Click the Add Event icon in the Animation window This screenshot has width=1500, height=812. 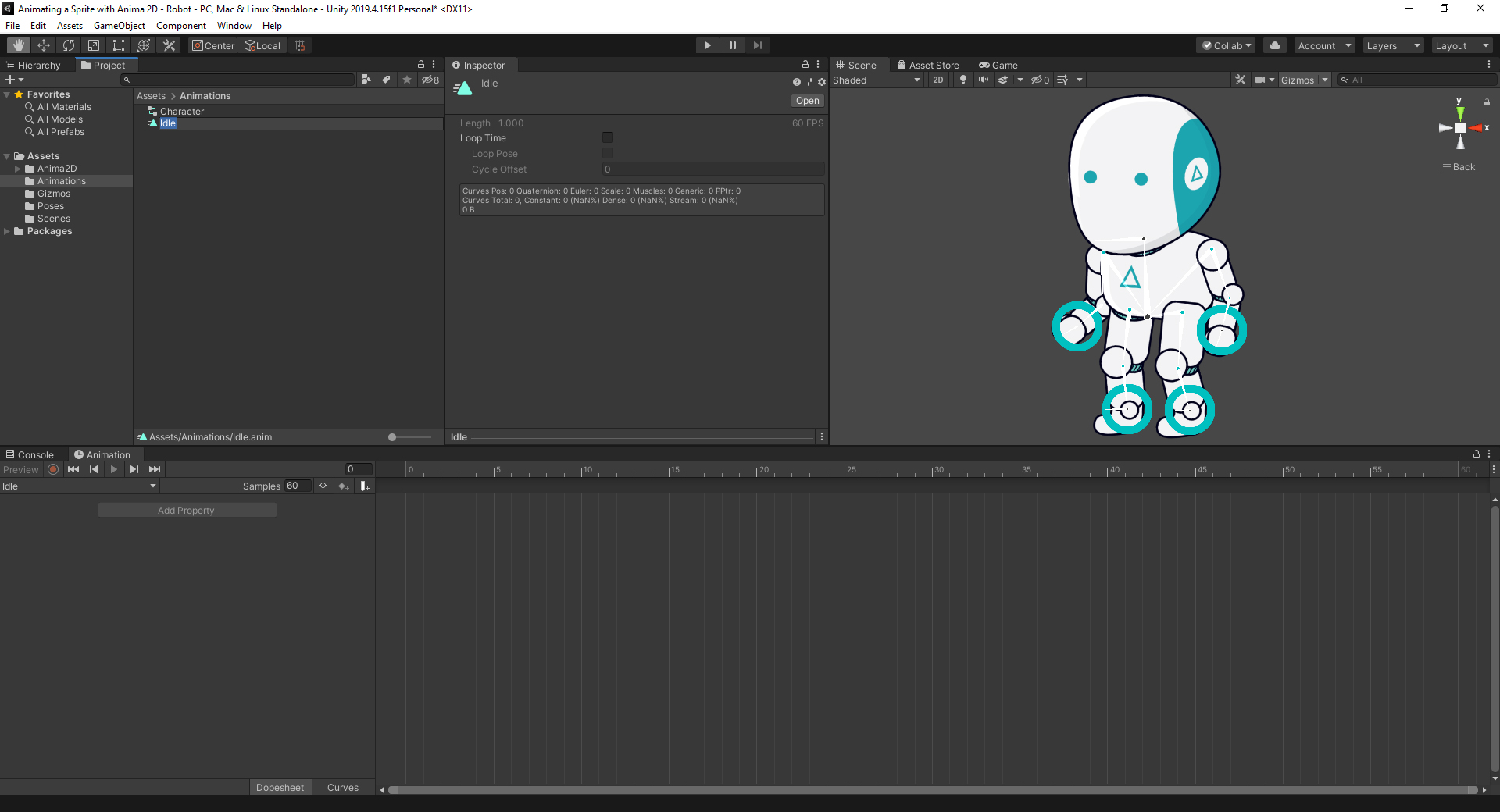click(364, 486)
